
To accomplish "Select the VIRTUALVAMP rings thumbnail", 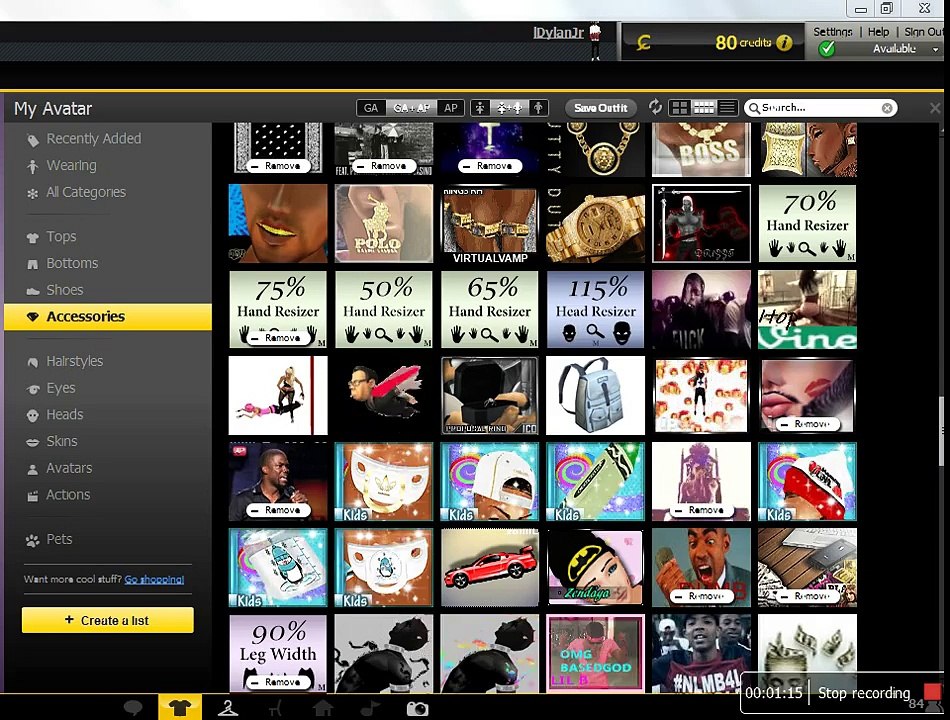I will coord(490,223).
